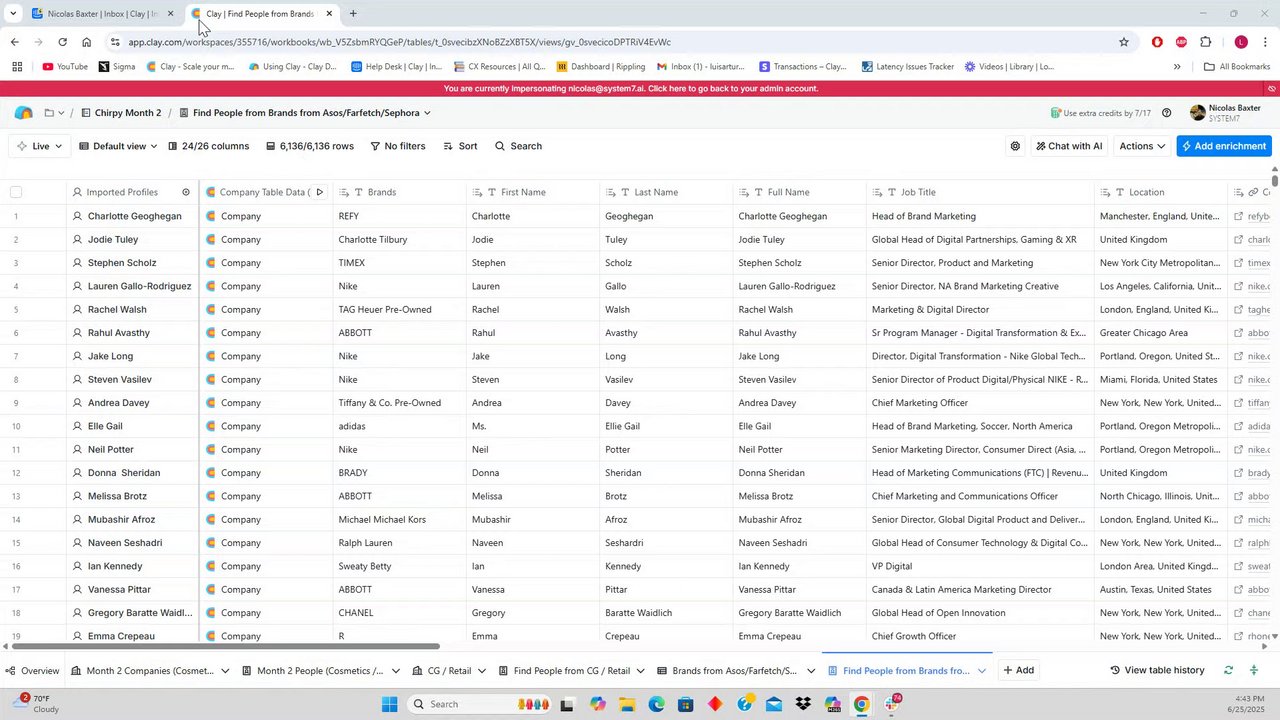Viewport: 1280px width, 720px height.
Task: Open the Find People from CG / Retail tab
Action: pyautogui.click(x=571, y=671)
